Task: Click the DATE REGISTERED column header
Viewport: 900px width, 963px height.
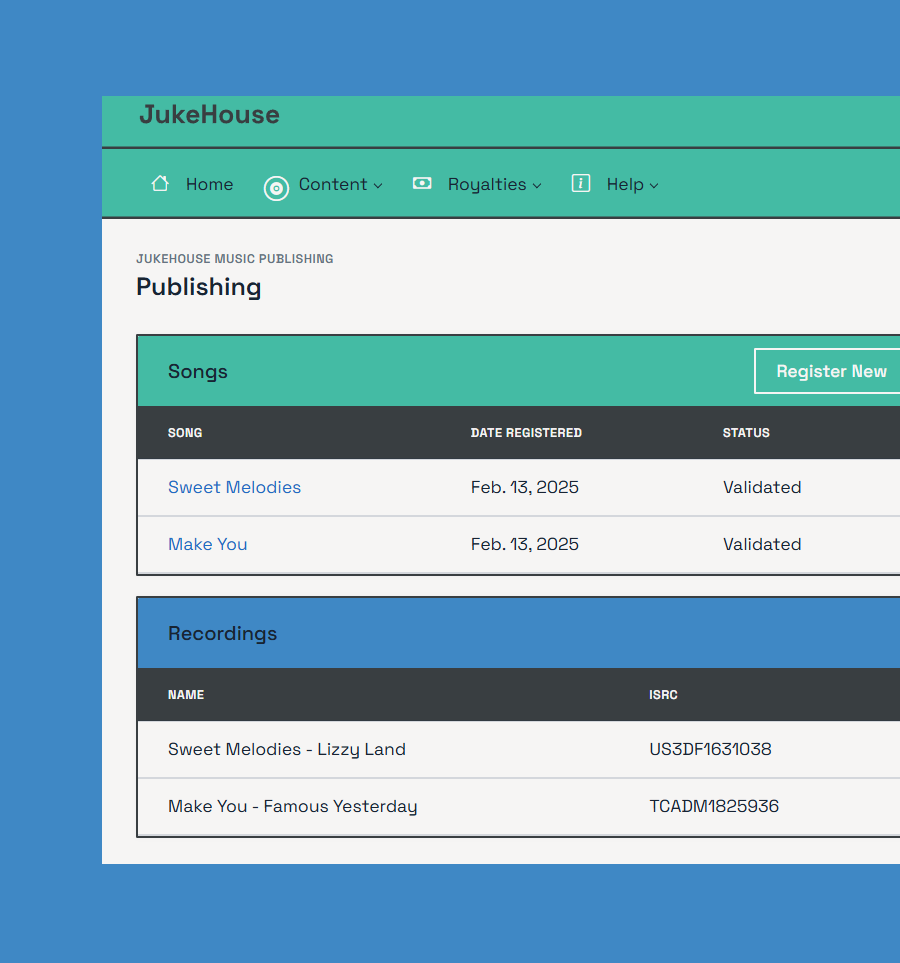Action: 526,432
